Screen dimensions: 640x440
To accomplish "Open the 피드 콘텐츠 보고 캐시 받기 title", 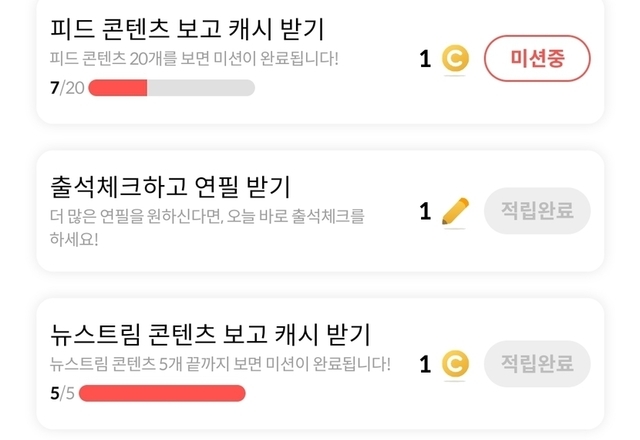I will 187,29.
